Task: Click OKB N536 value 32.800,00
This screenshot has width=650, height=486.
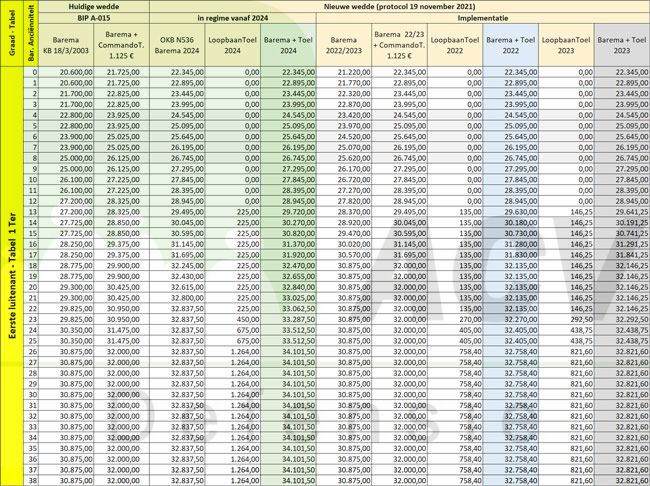Action: click(188, 298)
